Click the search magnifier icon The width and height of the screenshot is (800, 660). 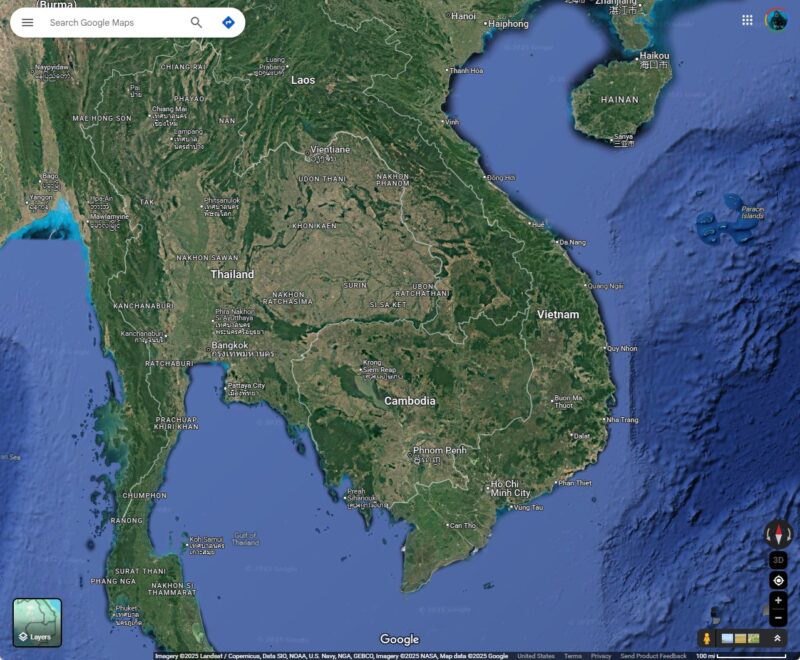pos(195,20)
